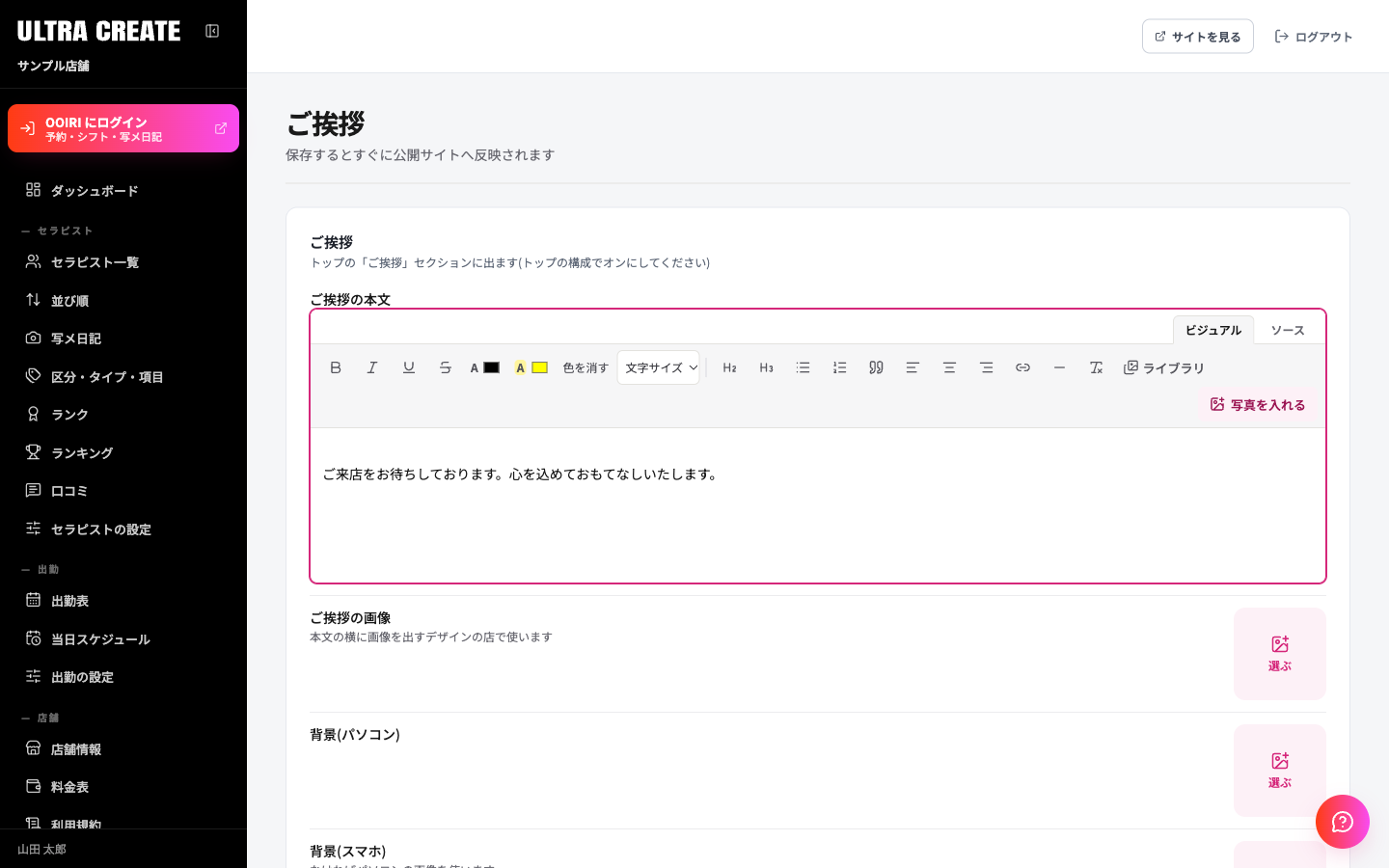Switch to the ソース tab
The height and width of the screenshot is (868, 1389).
click(x=1288, y=330)
